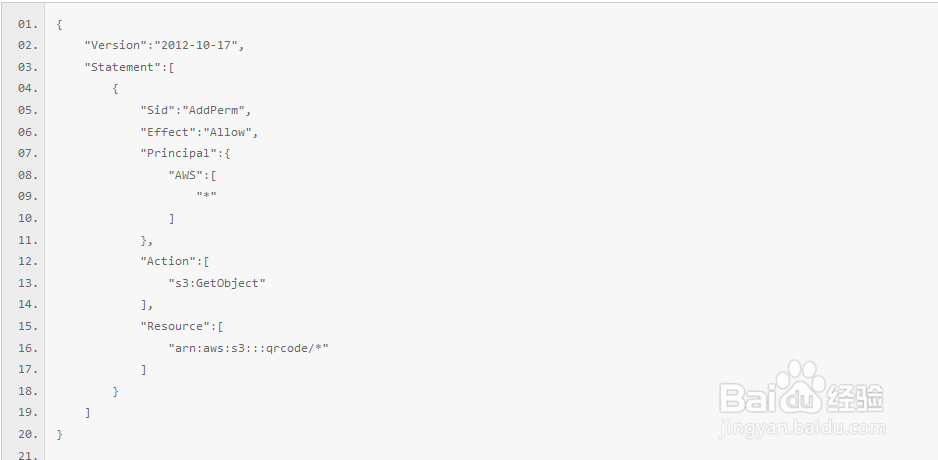Click the "Version" key in the code

click(115, 45)
